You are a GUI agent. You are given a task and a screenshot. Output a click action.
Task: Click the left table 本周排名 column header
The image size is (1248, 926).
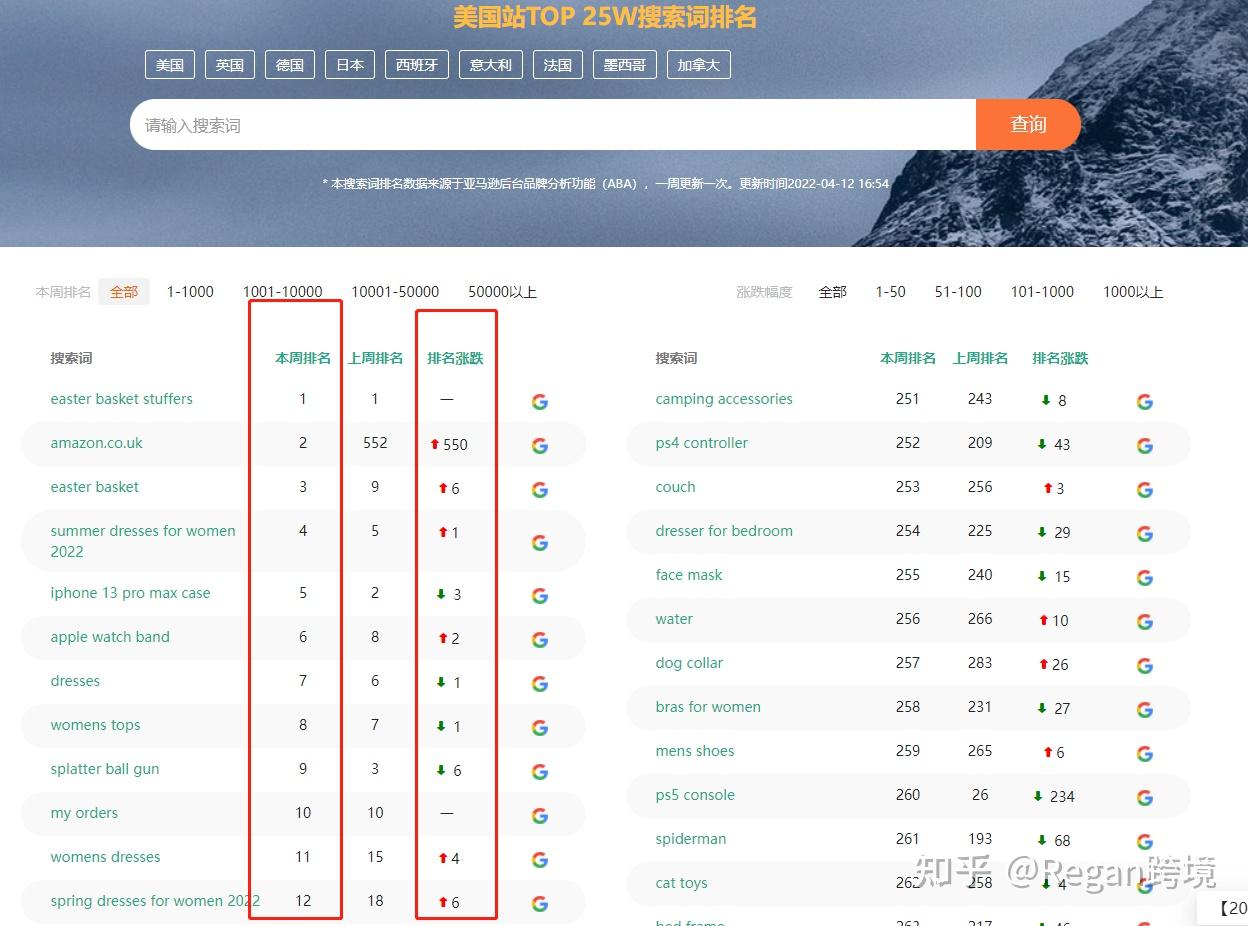[303, 358]
